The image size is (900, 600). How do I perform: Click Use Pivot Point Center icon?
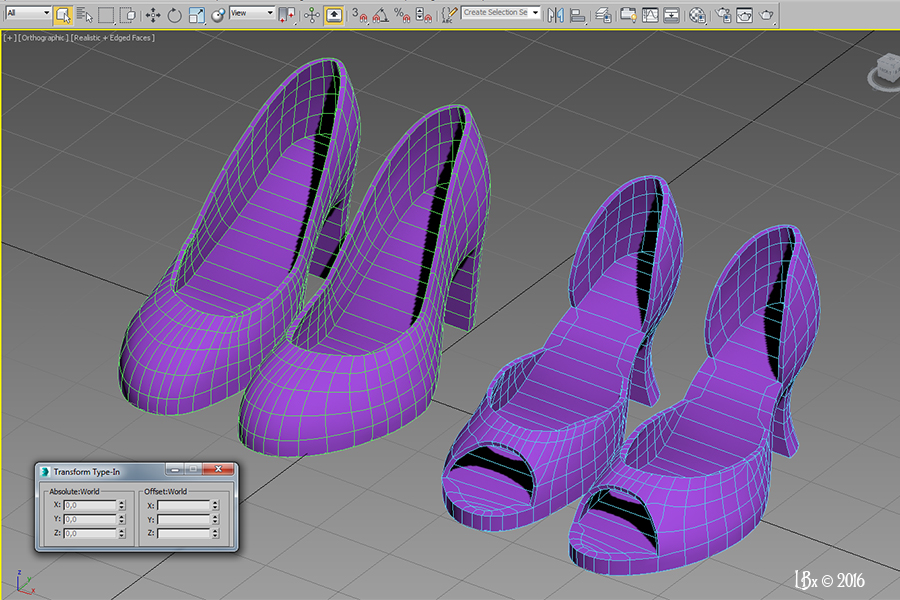286,15
